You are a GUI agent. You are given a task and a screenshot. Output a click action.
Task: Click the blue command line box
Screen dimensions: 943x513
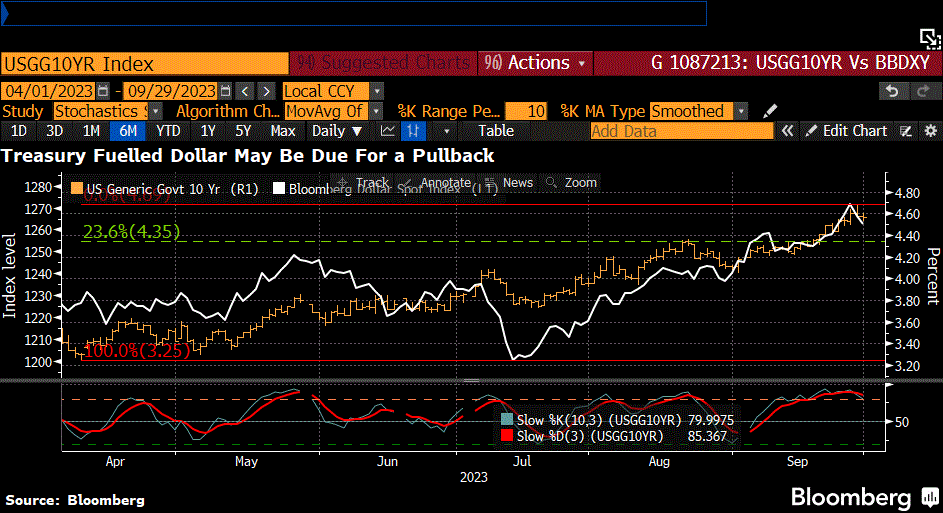[x=354, y=13]
